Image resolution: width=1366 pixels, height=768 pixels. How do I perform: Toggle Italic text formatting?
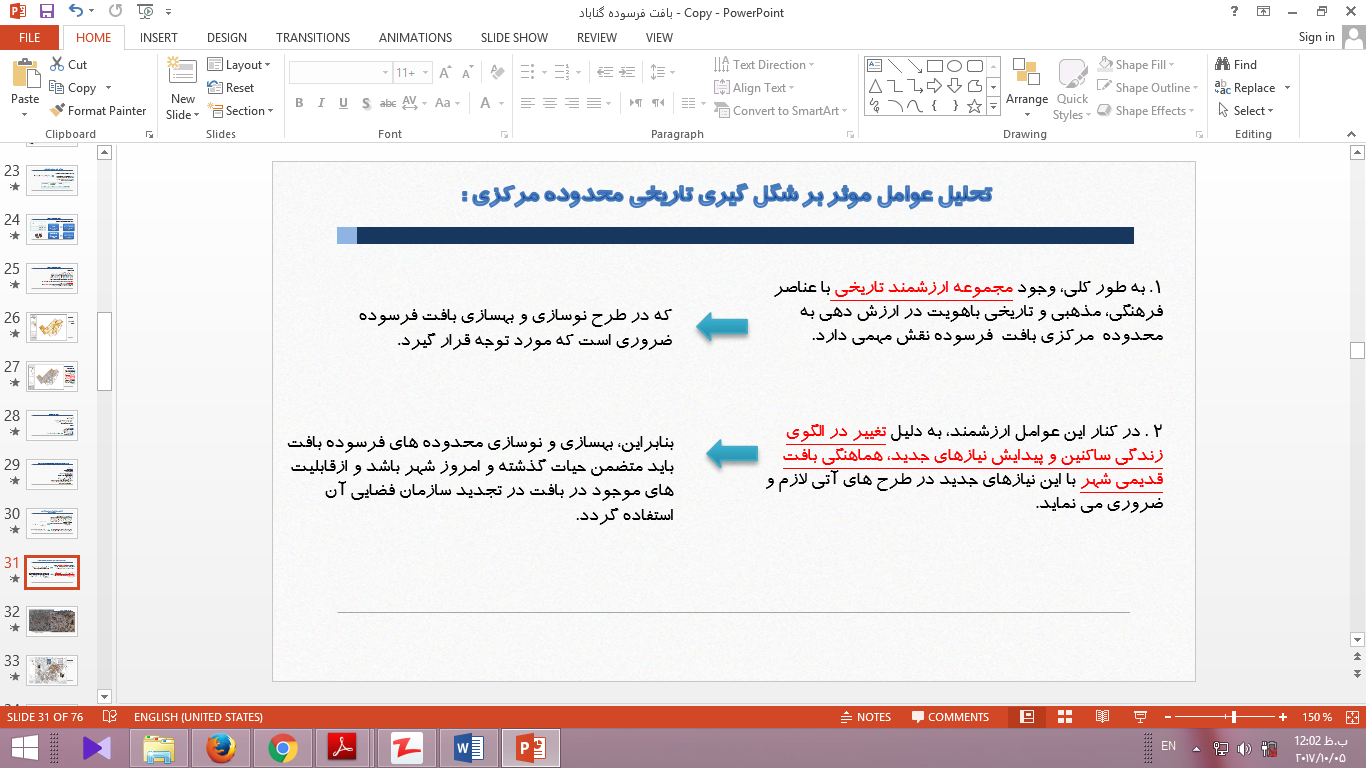point(321,103)
